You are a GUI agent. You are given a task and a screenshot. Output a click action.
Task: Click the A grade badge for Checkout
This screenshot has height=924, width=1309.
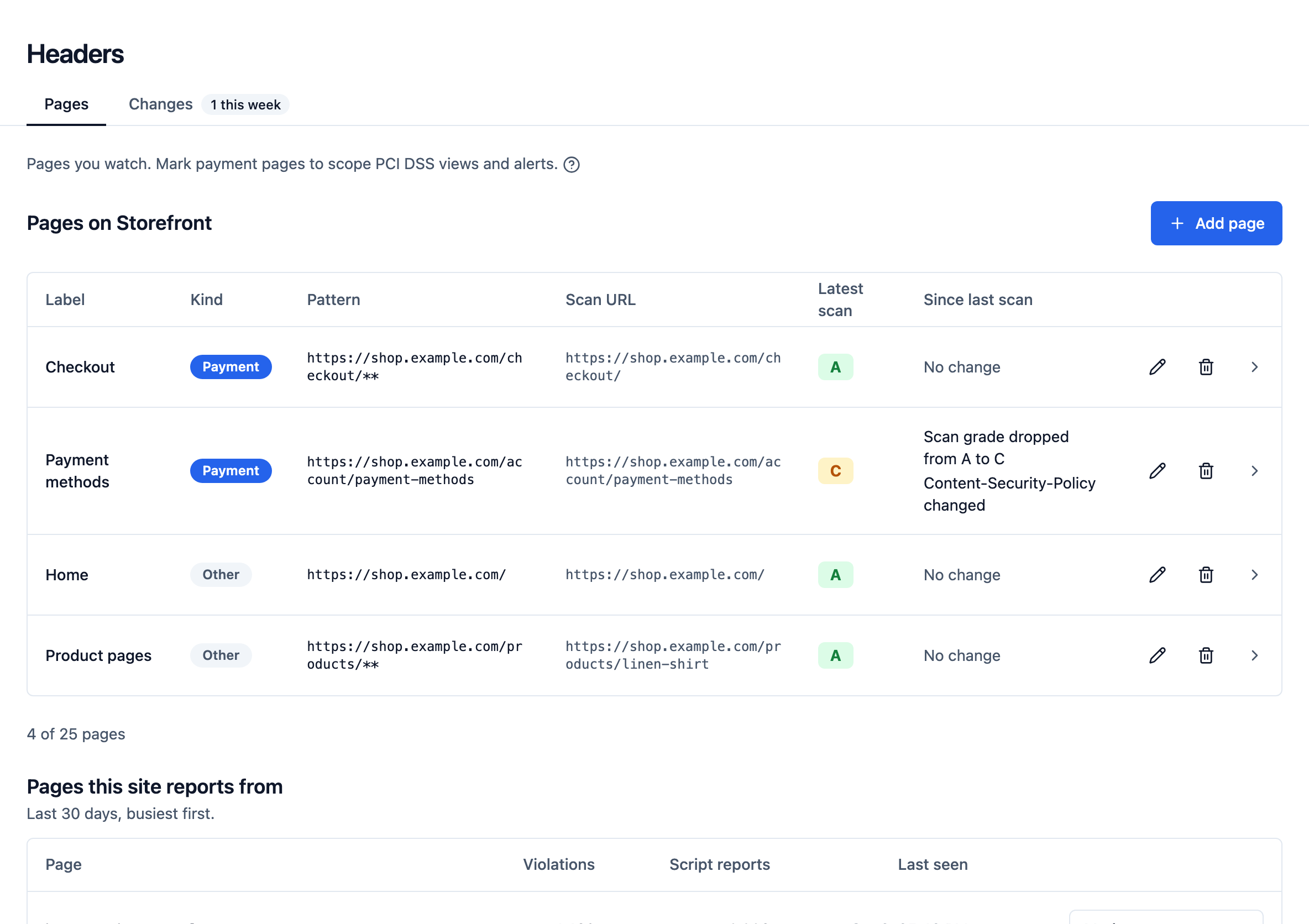click(x=835, y=367)
